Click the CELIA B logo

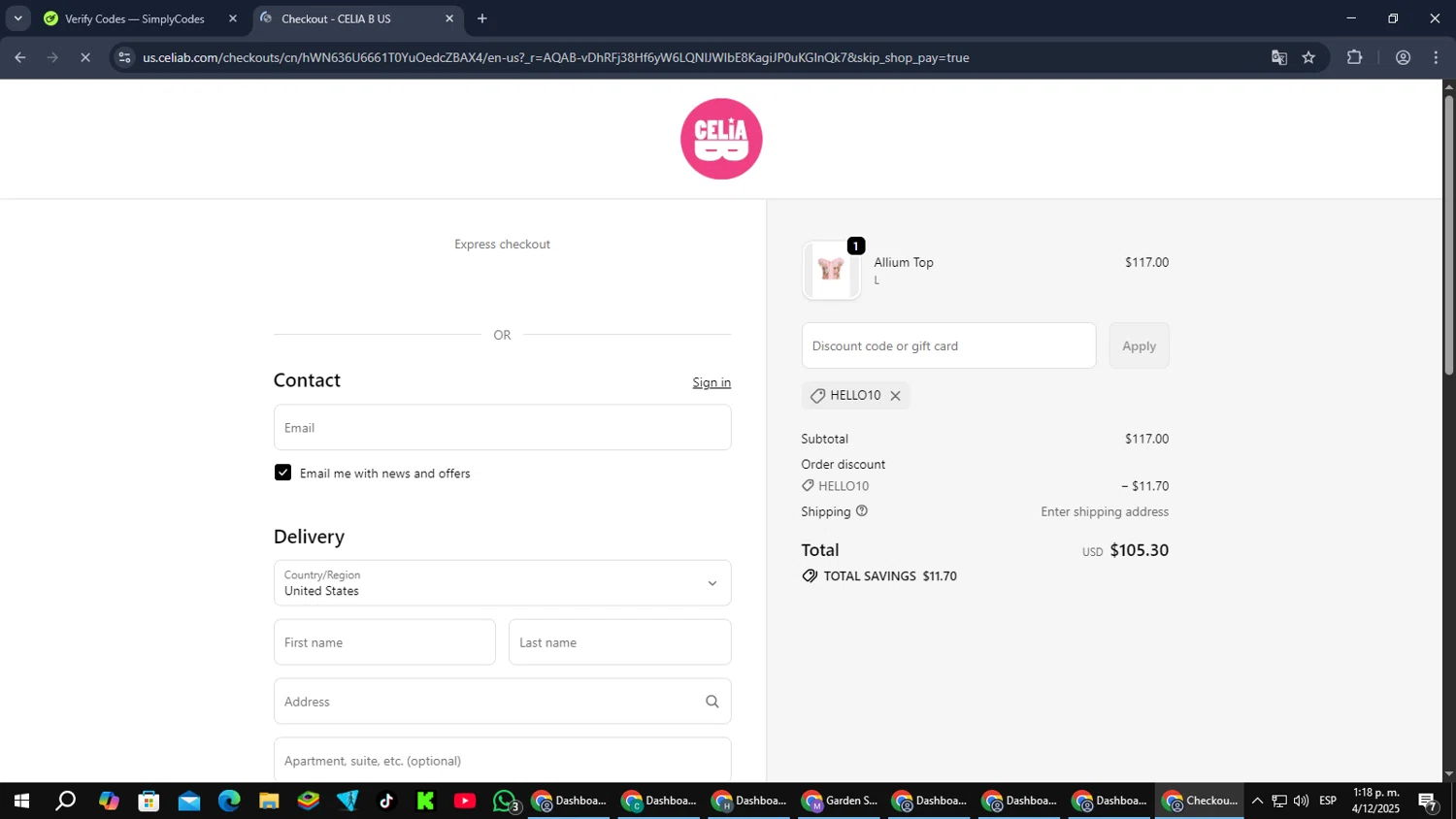(721, 139)
